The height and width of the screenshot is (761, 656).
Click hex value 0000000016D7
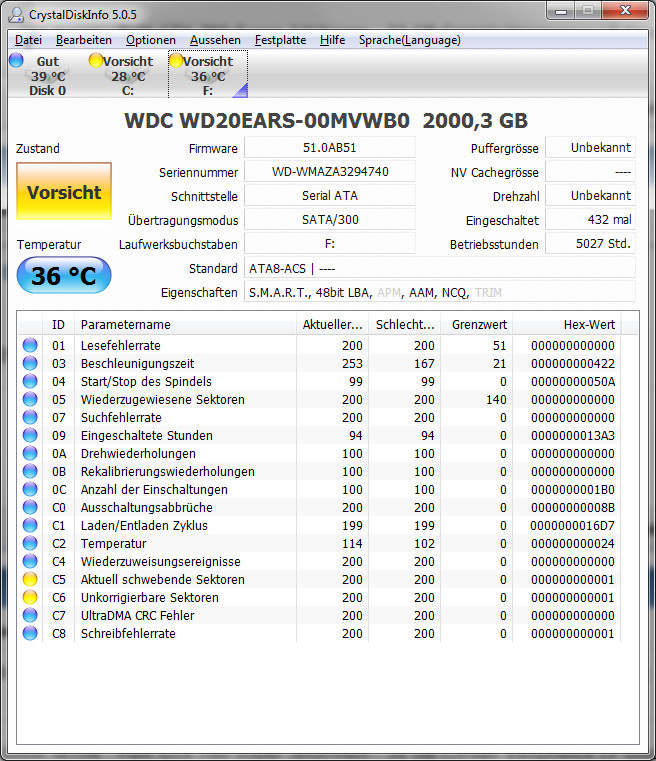click(573, 525)
